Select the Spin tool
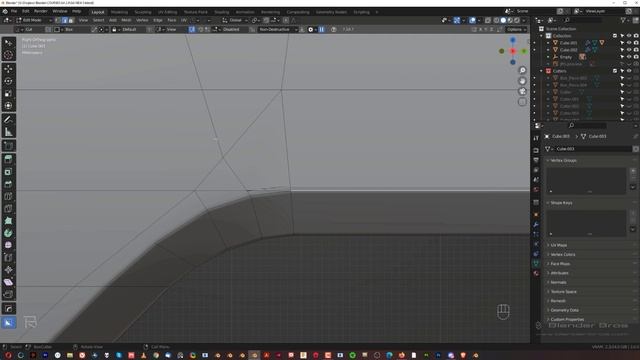640x360 pixels. pos(8,233)
